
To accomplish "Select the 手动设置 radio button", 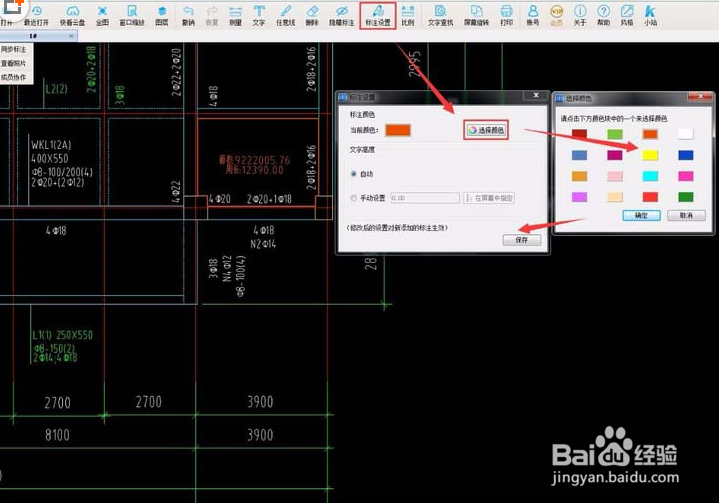I will [354, 198].
